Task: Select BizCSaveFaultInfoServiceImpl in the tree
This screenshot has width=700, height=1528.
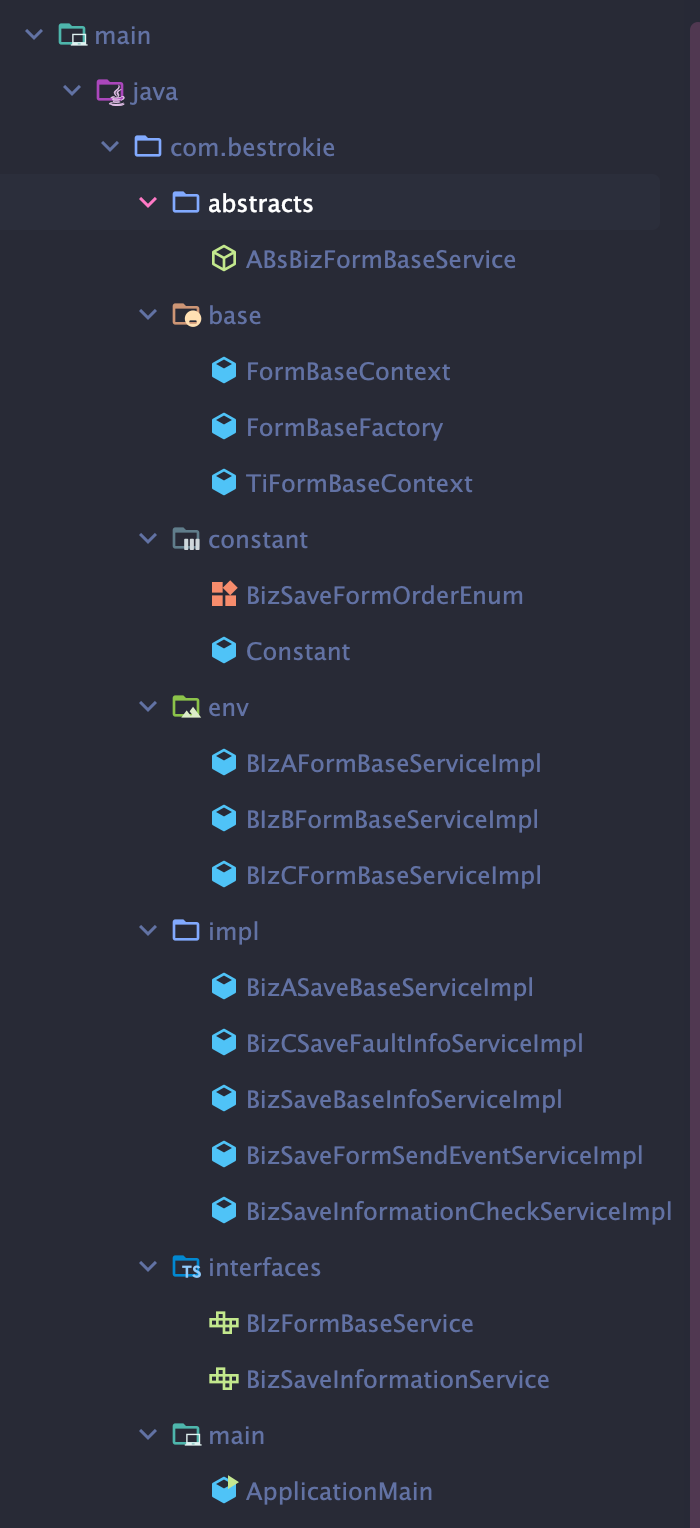Action: click(x=414, y=1044)
